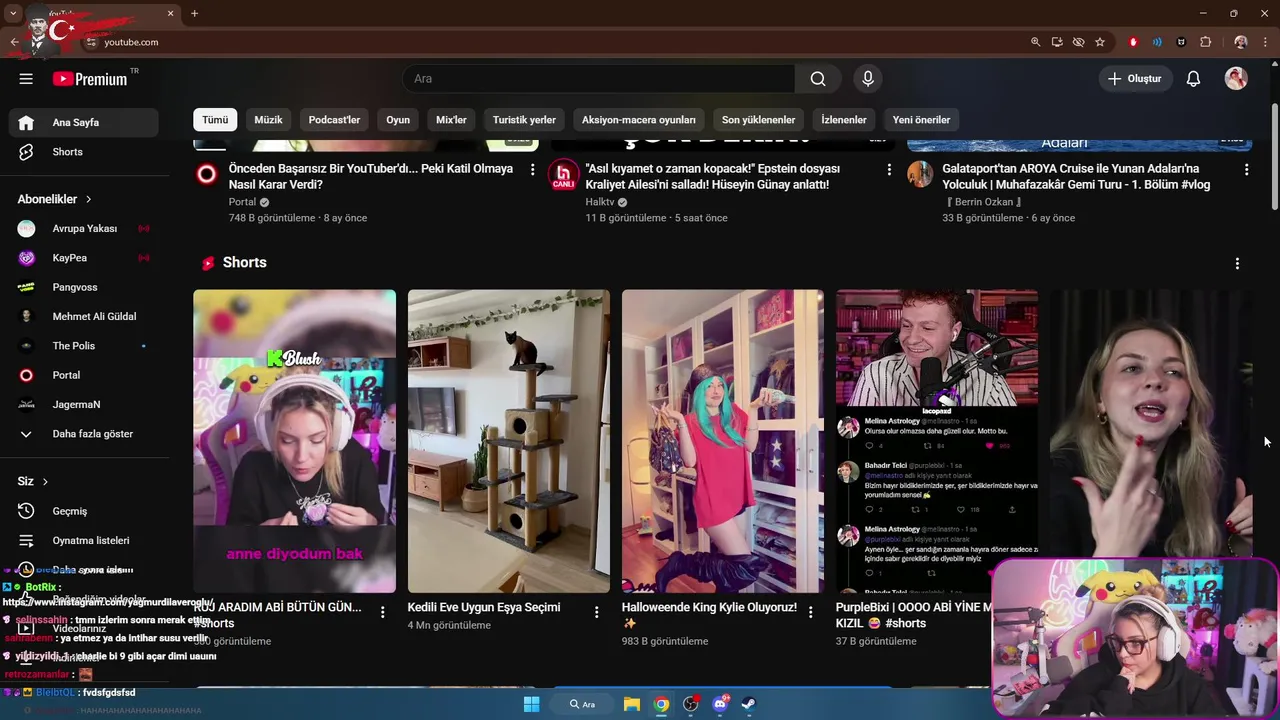Select the Tümü filter chip
The width and height of the screenshot is (1280, 720).
coord(215,120)
